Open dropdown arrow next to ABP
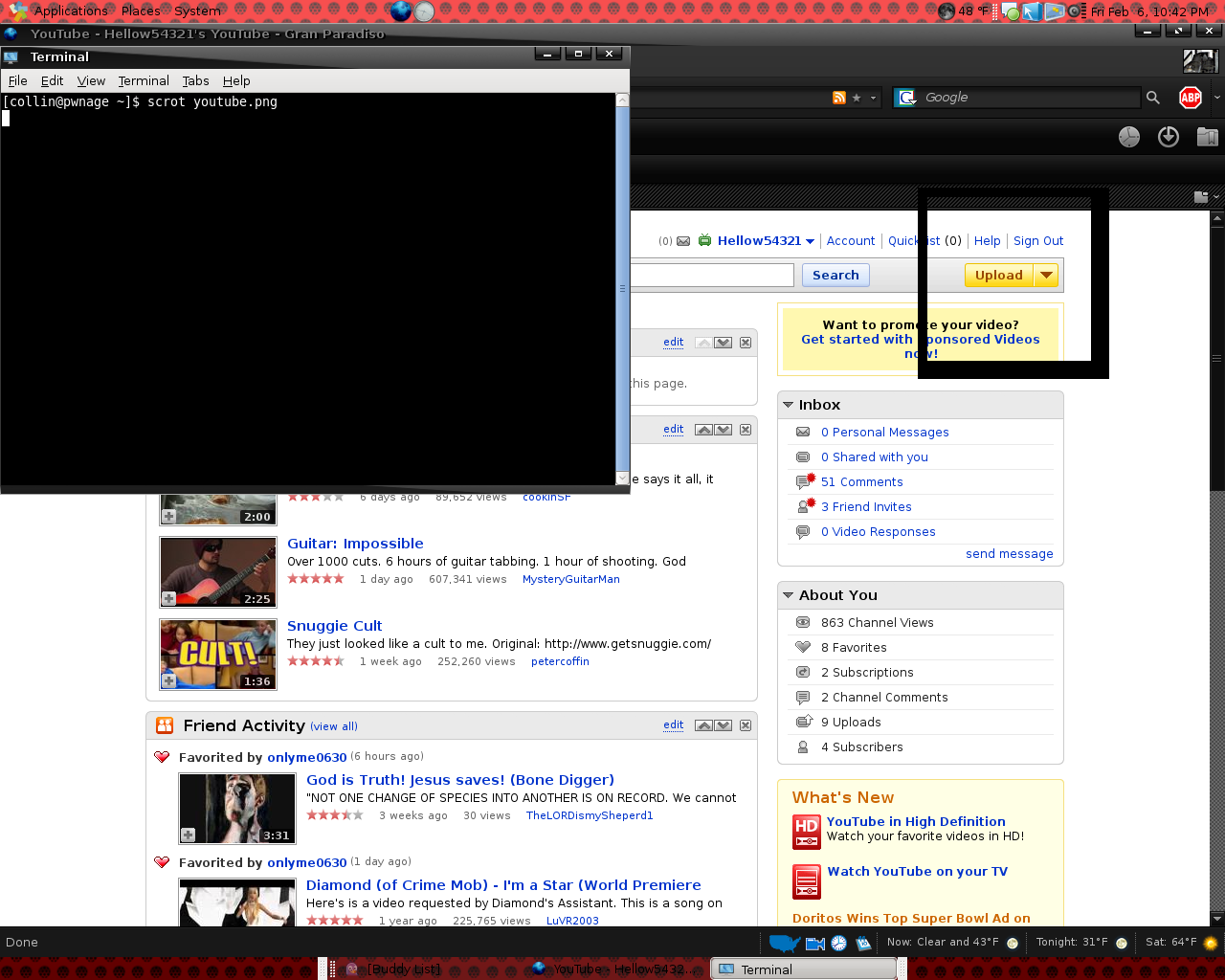The height and width of the screenshot is (980, 1225). click(1216, 98)
